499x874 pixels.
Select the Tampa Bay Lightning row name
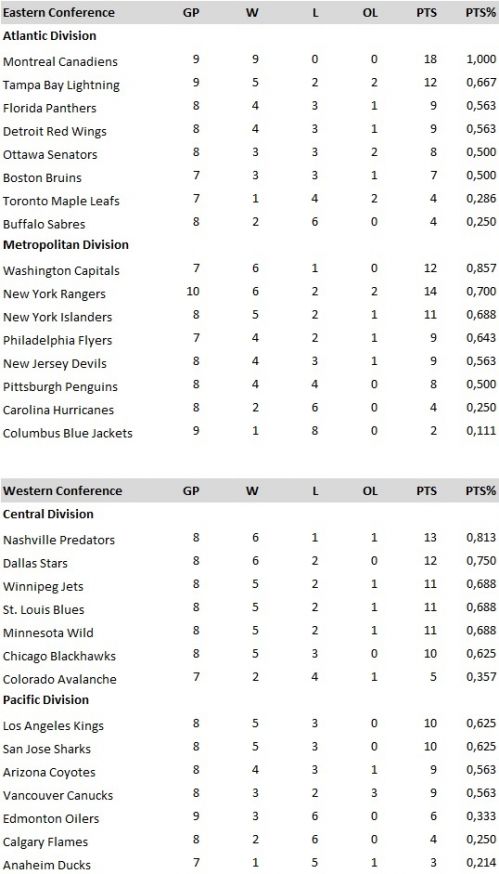coord(61,85)
